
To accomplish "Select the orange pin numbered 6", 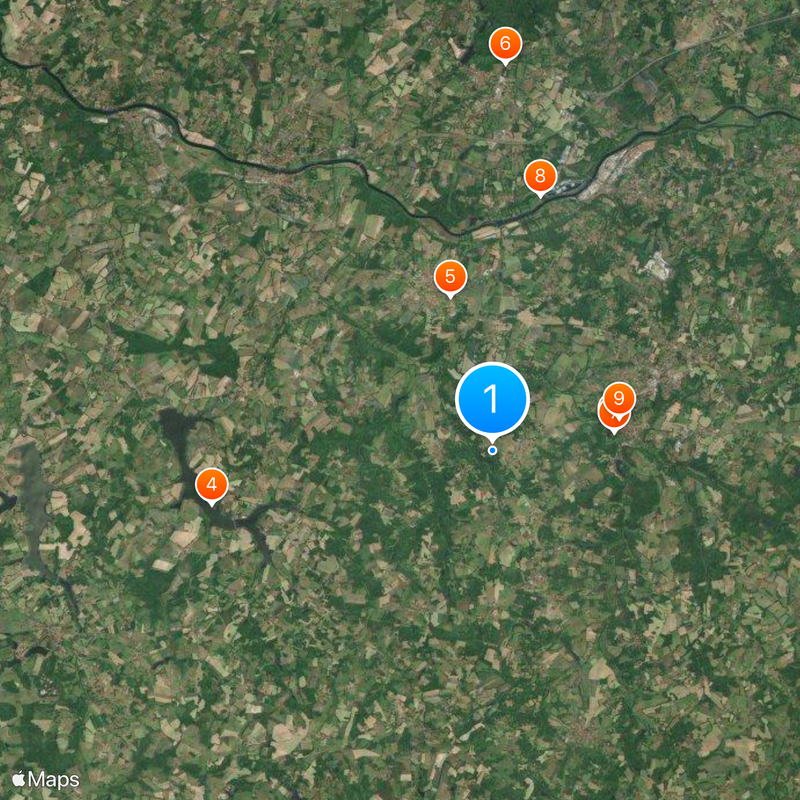I will [x=505, y=44].
